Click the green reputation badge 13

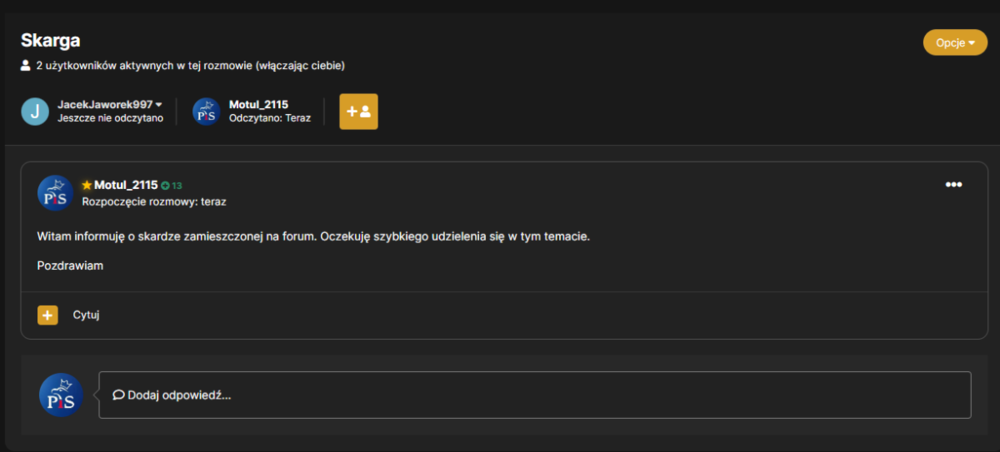172,186
